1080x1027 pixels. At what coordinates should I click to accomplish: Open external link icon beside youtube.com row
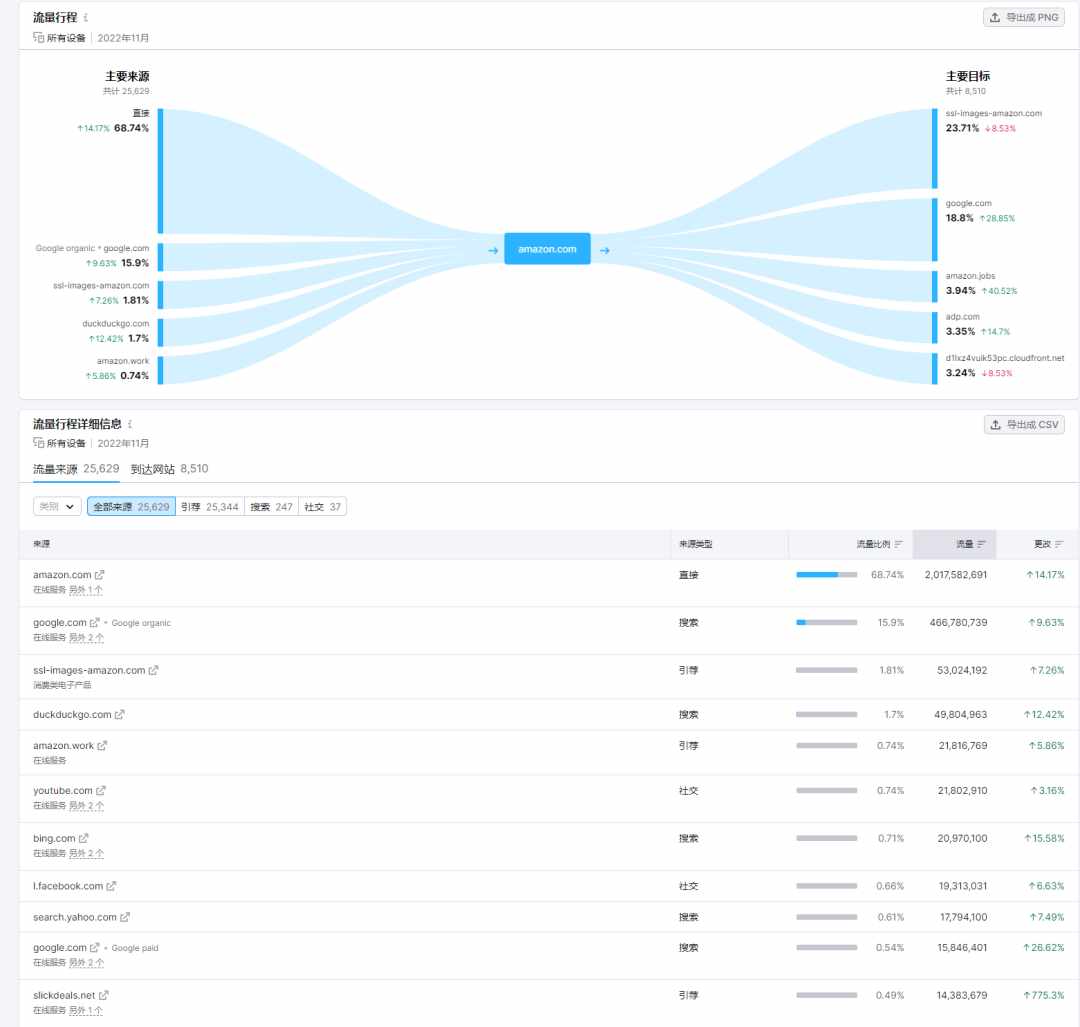click(x=101, y=790)
